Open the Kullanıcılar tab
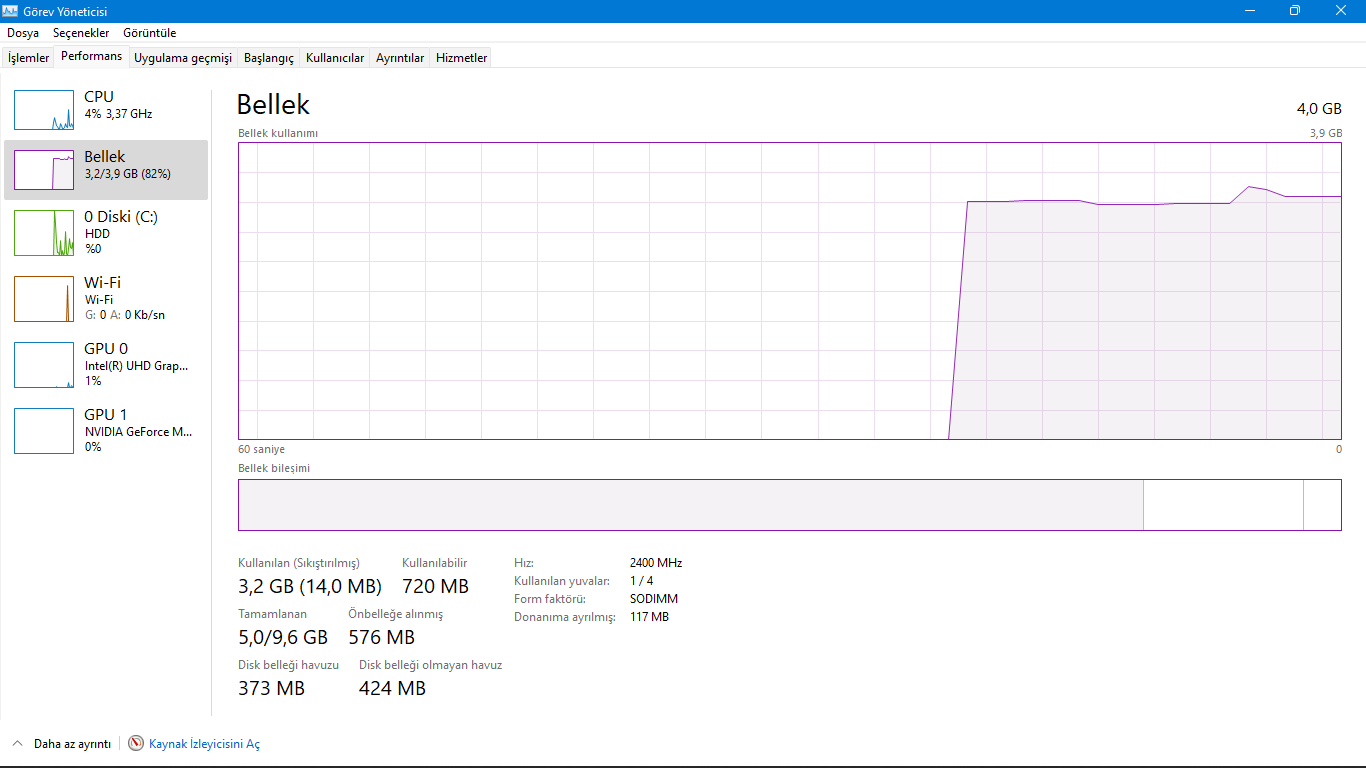This screenshot has width=1366, height=768. (335, 58)
